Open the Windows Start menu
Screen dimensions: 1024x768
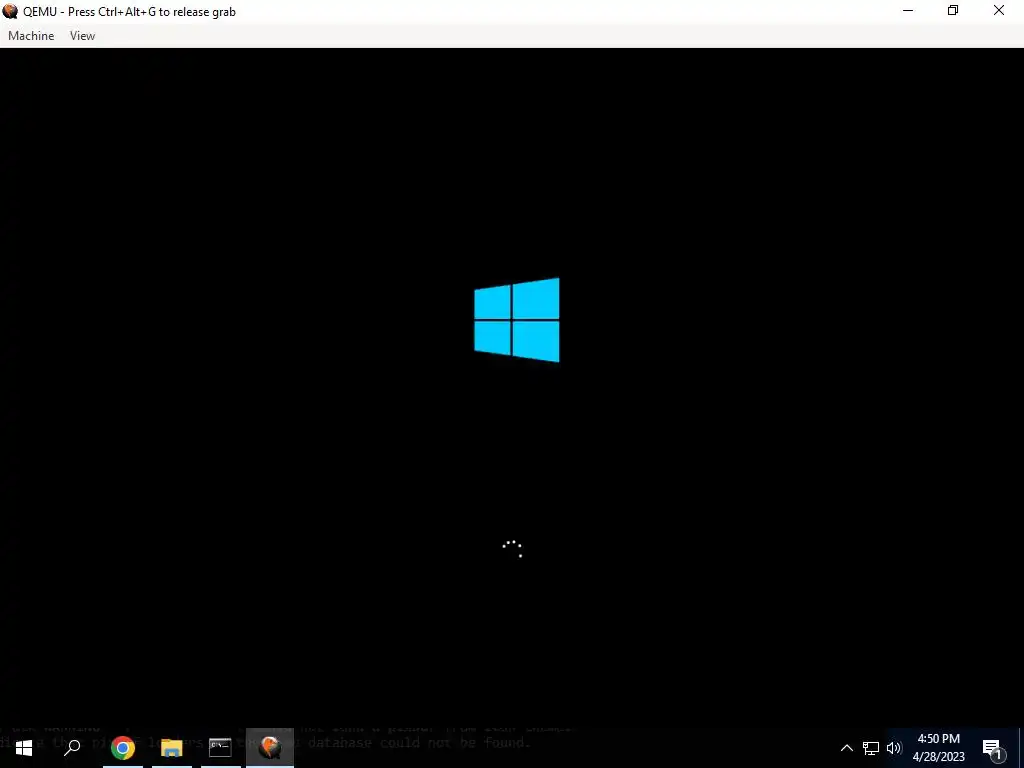tap(24, 748)
